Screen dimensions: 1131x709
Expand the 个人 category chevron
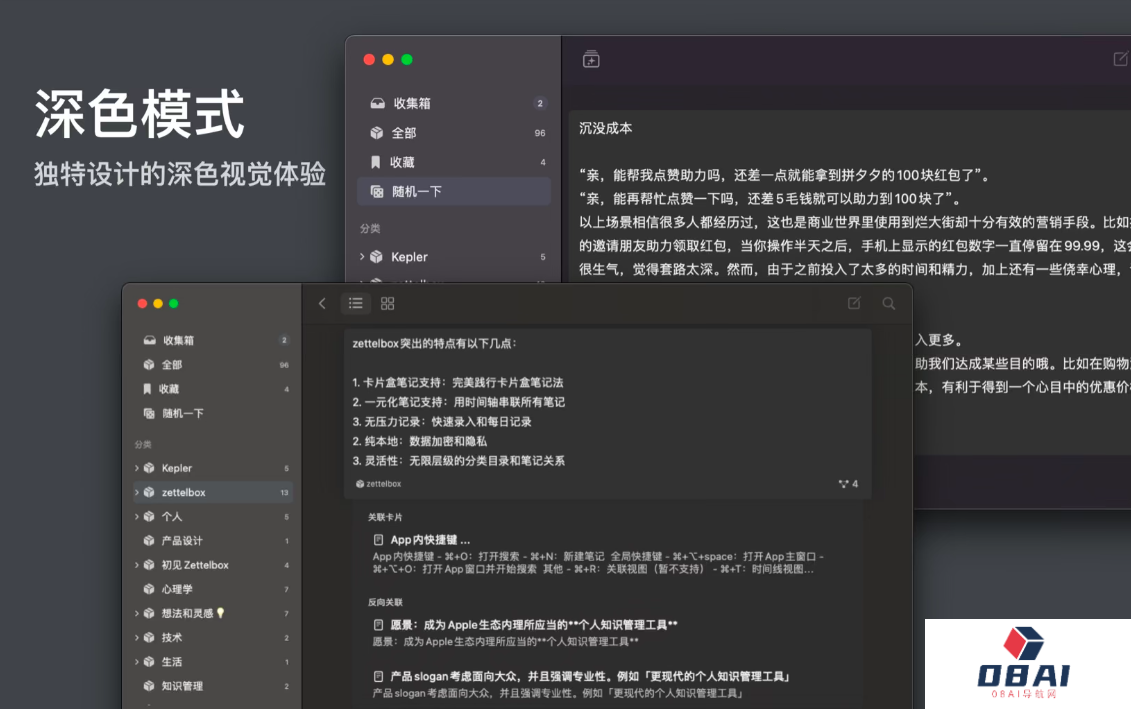click(137, 517)
